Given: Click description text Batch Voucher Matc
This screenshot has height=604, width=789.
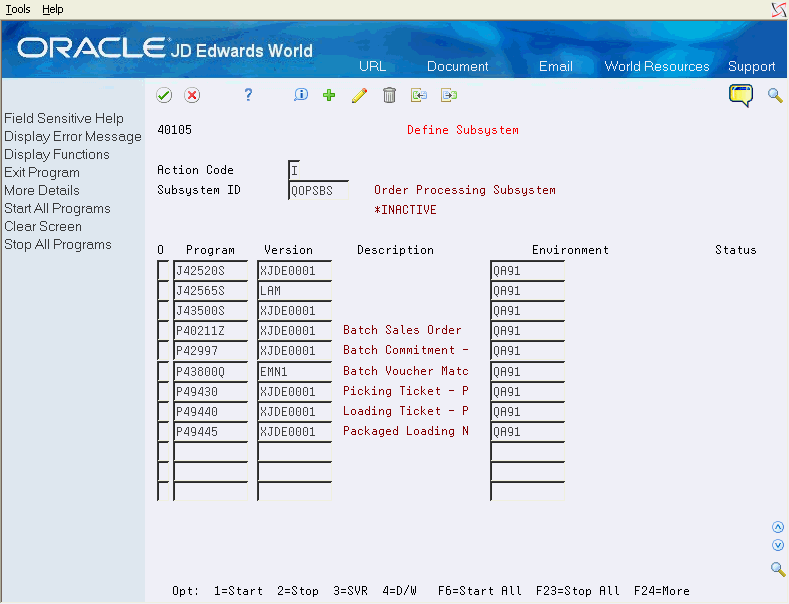Looking at the screenshot, I should [406, 371].
